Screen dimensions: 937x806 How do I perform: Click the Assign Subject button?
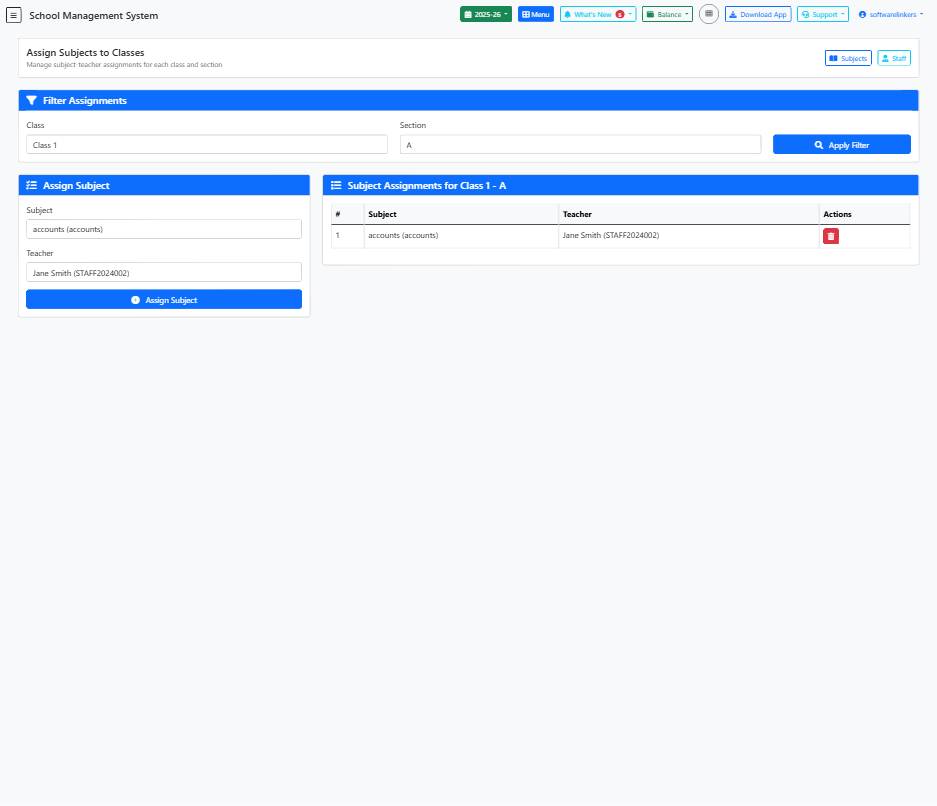coord(163,299)
